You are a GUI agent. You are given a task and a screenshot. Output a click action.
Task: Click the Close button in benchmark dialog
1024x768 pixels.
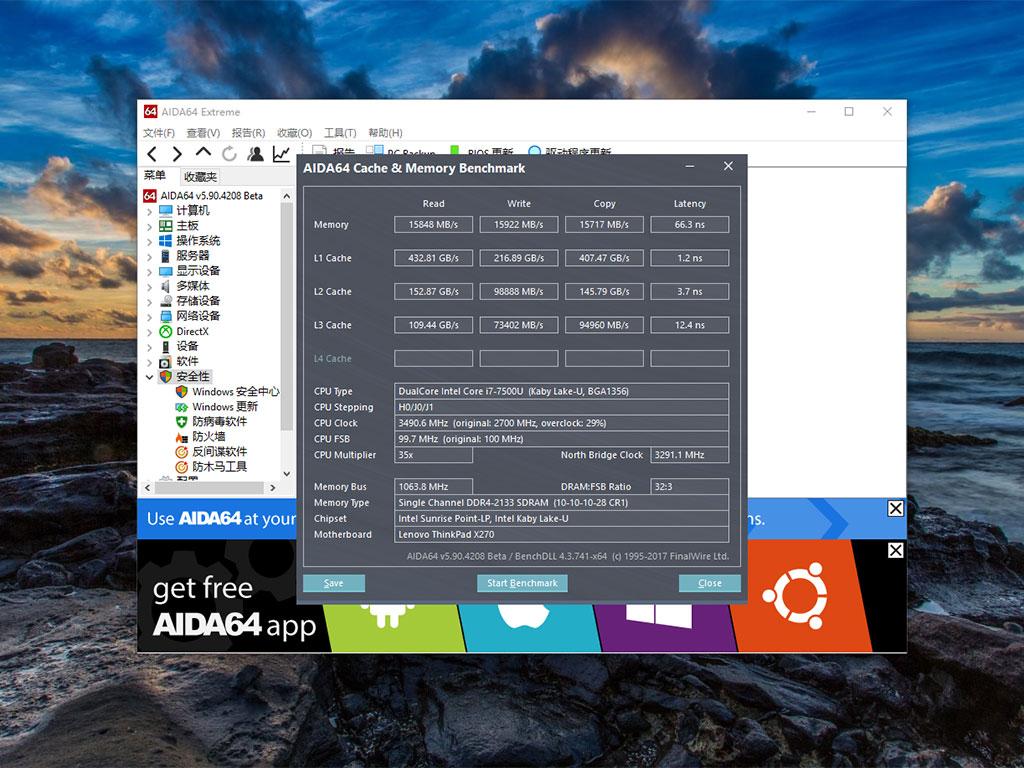tap(710, 583)
